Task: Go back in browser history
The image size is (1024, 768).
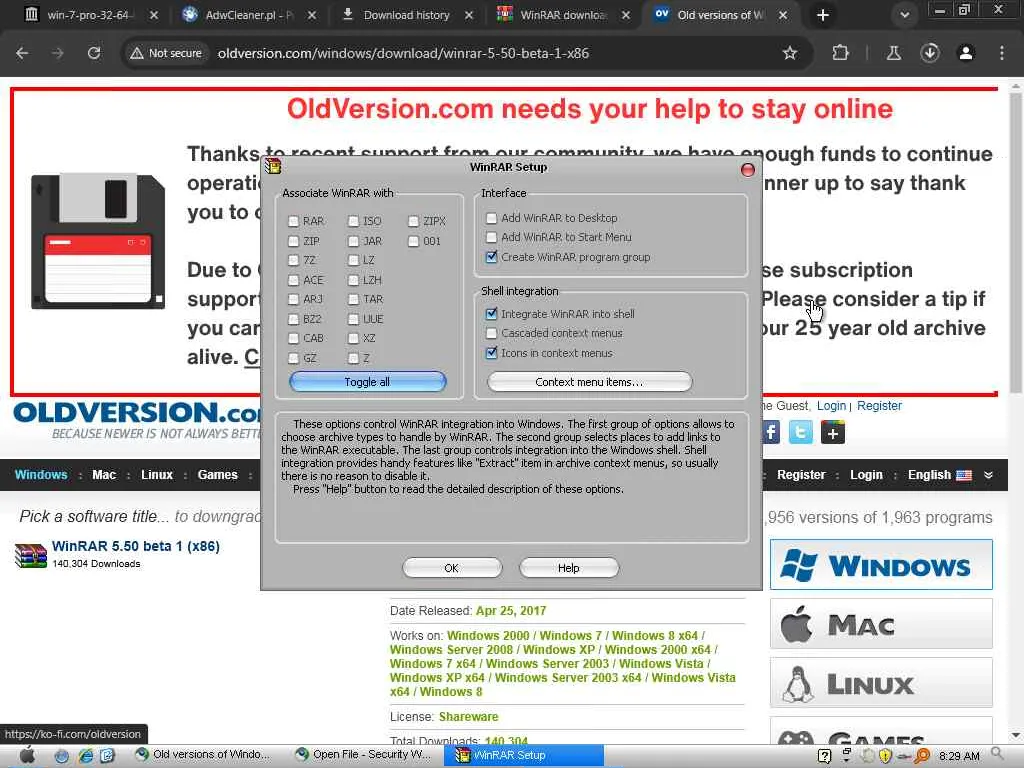Action: click(x=22, y=54)
